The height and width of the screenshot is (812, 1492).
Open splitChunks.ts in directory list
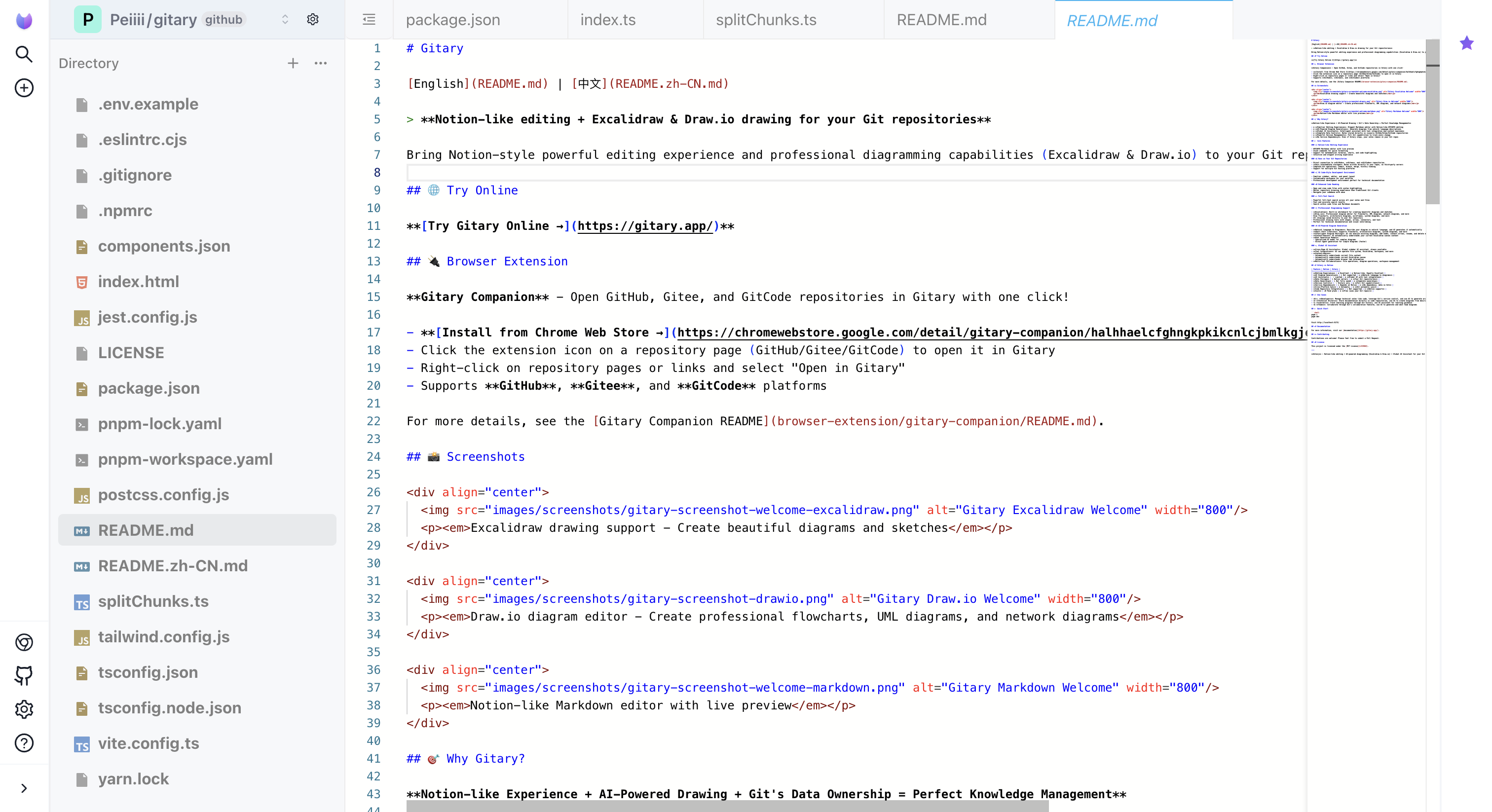[197, 601]
